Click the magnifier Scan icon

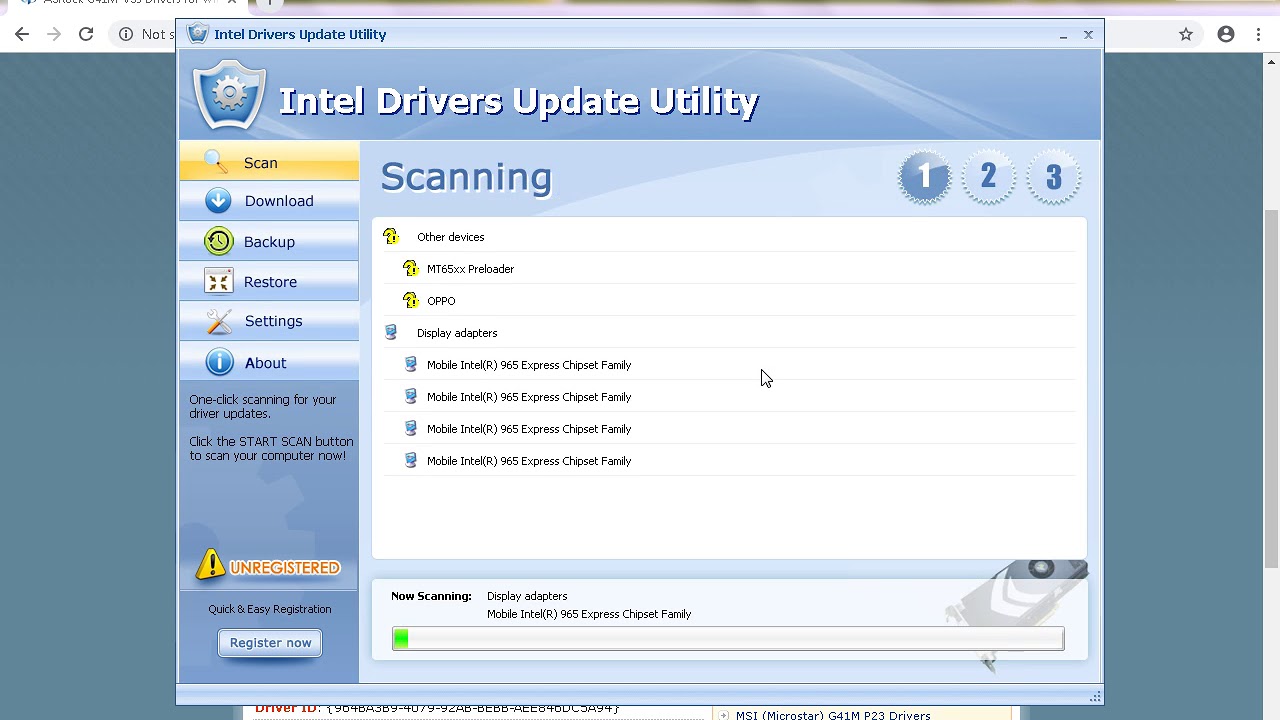[x=215, y=160]
